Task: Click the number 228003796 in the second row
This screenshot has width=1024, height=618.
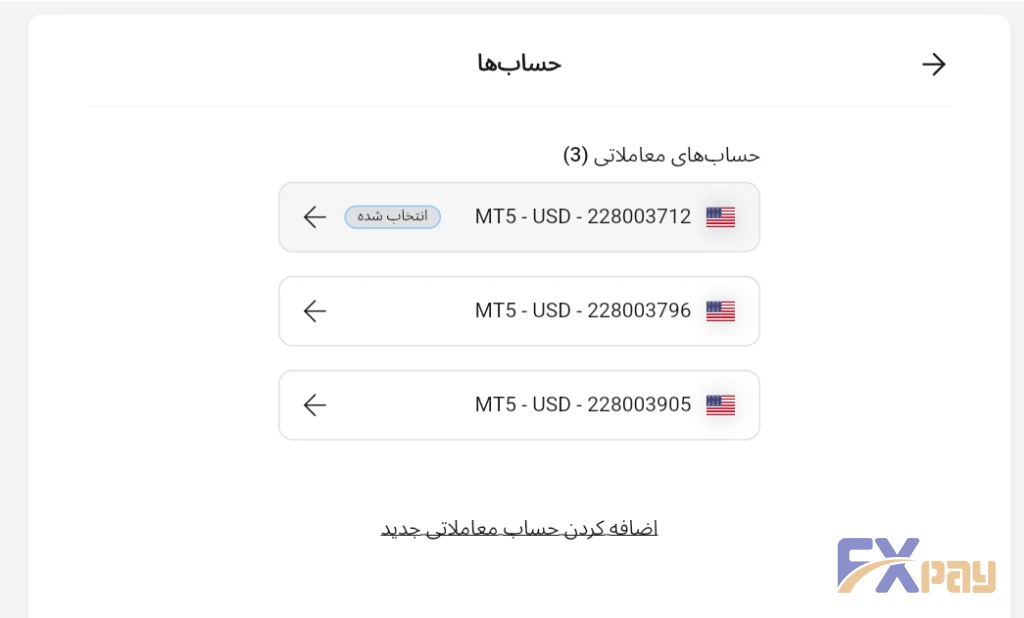Action: (639, 311)
